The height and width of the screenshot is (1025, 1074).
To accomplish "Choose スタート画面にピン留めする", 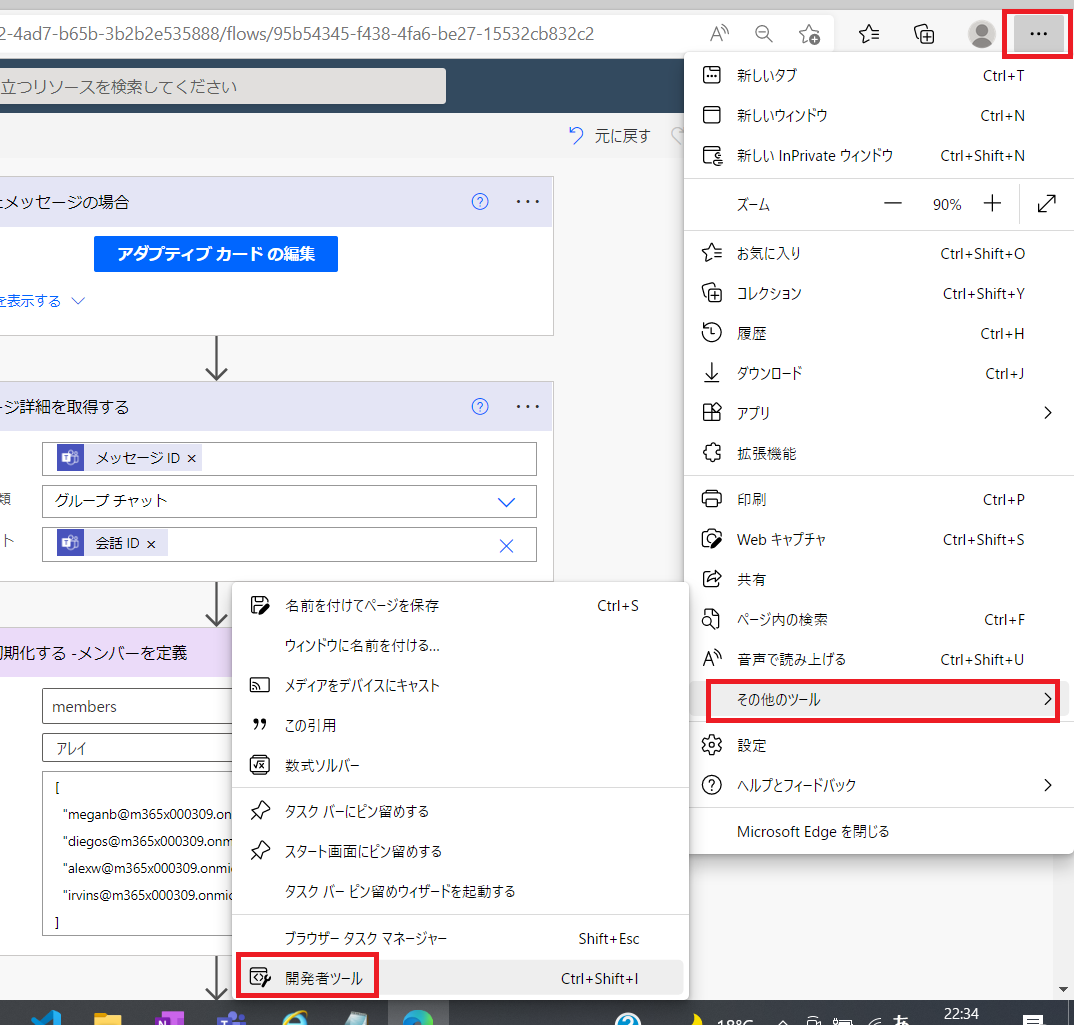I will 460,851.
